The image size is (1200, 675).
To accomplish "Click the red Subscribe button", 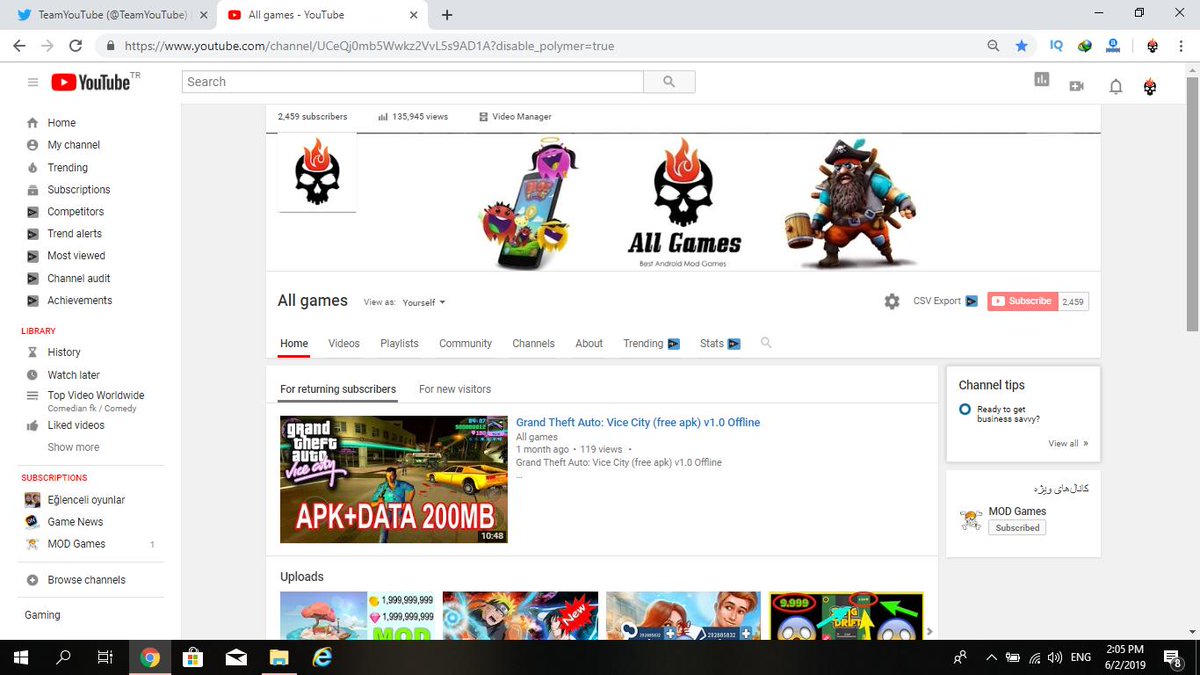I will click(x=1022, y=301).
